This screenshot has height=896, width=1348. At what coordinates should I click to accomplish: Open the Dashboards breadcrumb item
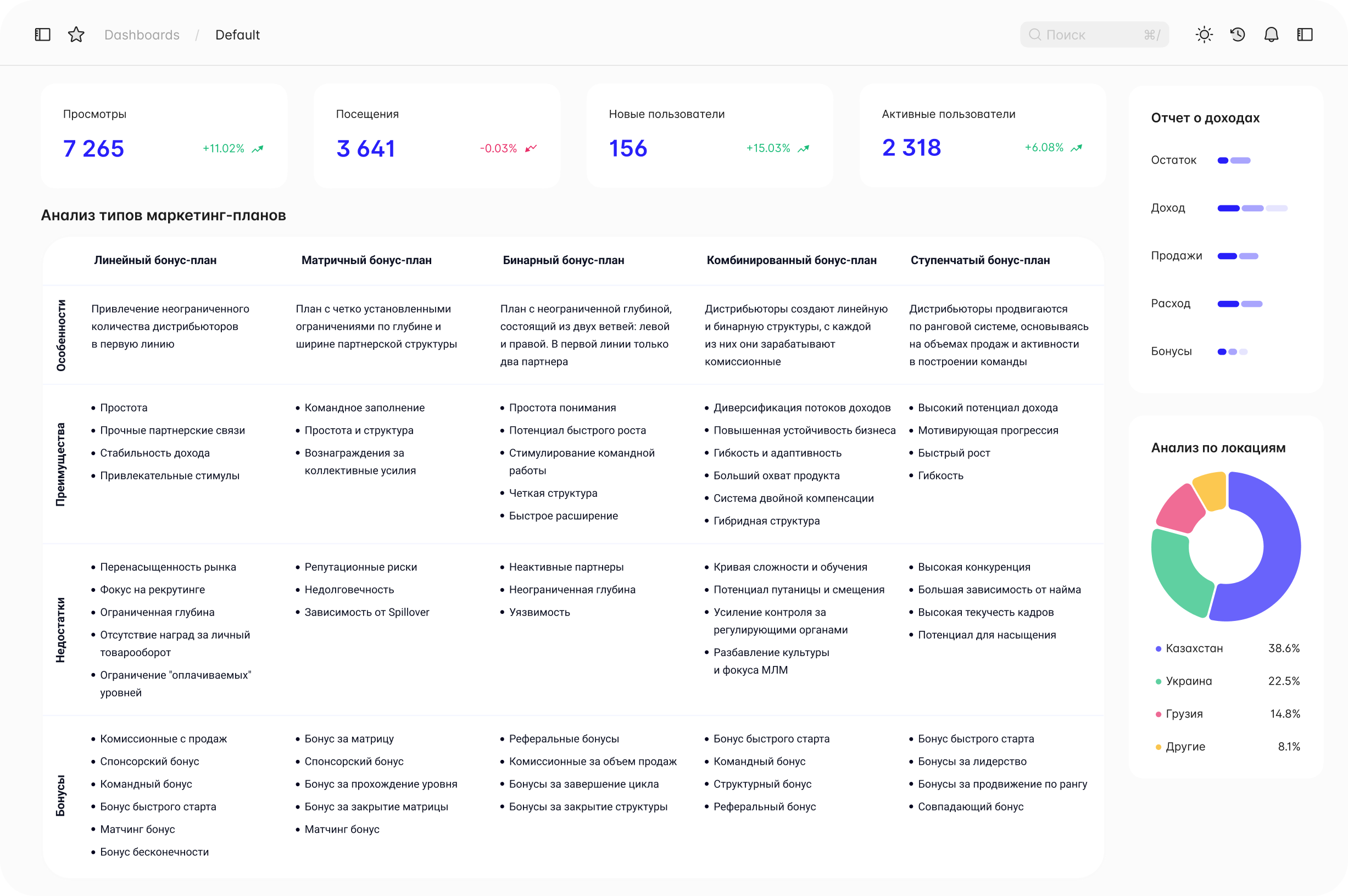(x=142, y=34)
